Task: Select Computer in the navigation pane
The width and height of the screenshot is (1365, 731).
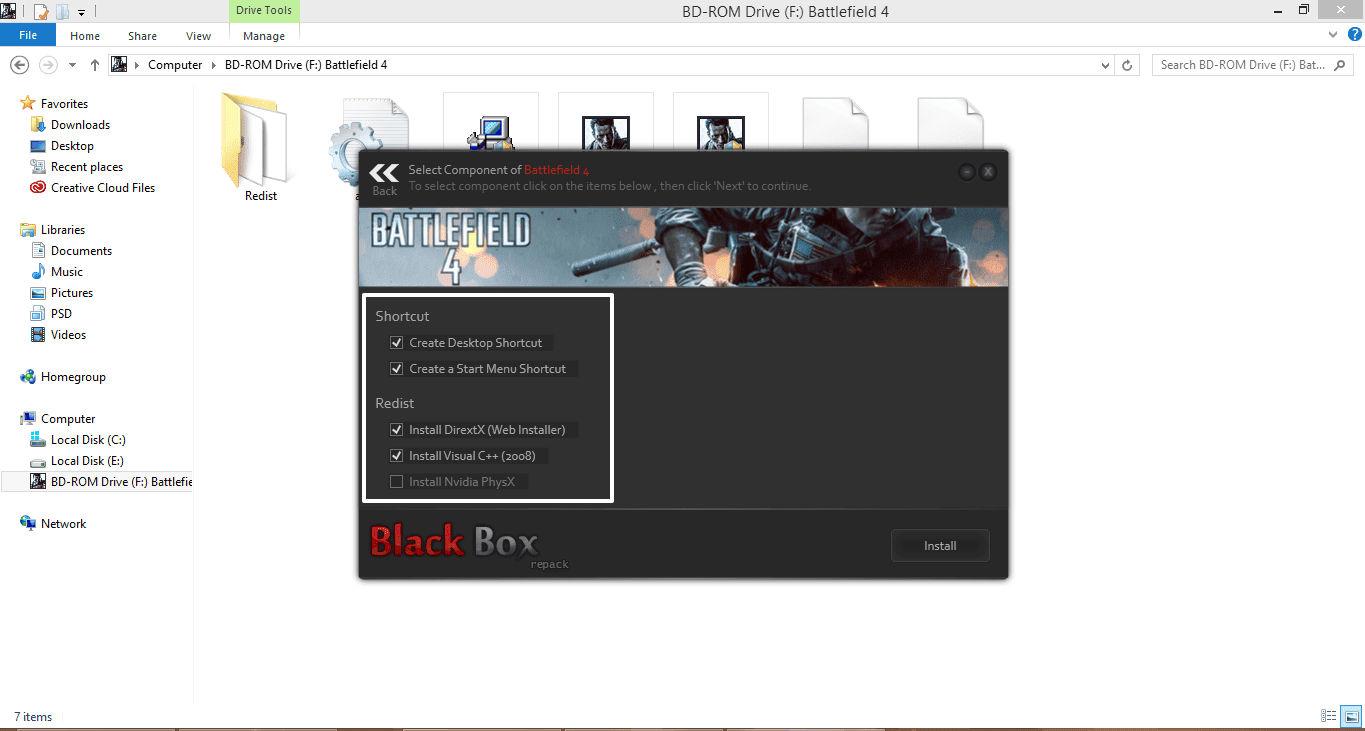Action: point(68,419)
